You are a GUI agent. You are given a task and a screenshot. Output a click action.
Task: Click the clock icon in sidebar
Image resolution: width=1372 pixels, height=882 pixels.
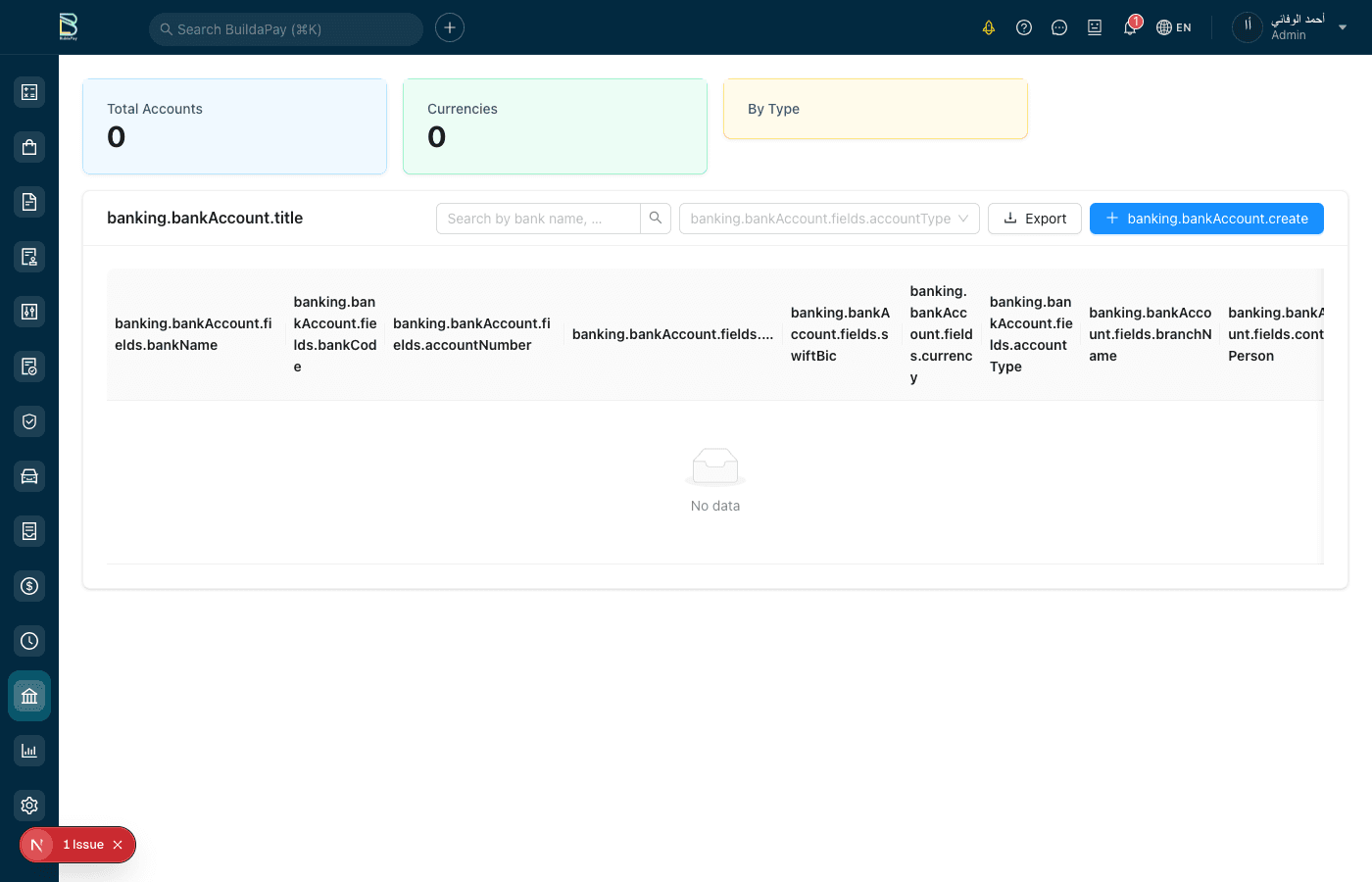[x=29, y=641]
